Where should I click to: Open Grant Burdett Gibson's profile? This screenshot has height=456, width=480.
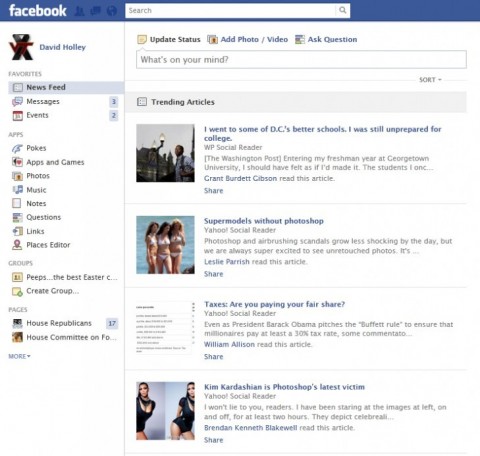click(240, 178)
